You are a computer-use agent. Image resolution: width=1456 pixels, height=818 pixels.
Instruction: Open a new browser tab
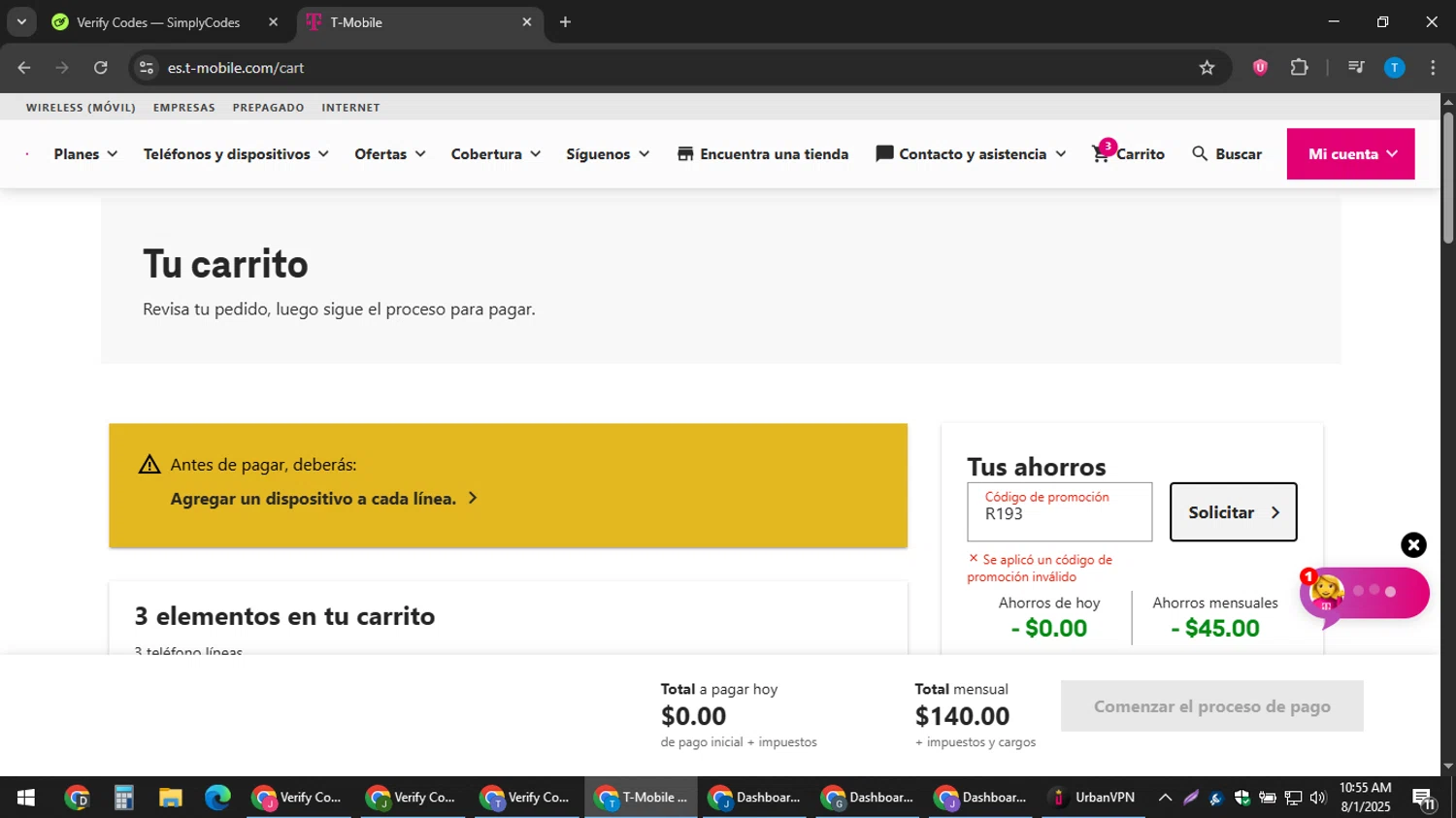pyautogui.click(x=565, y=22)
